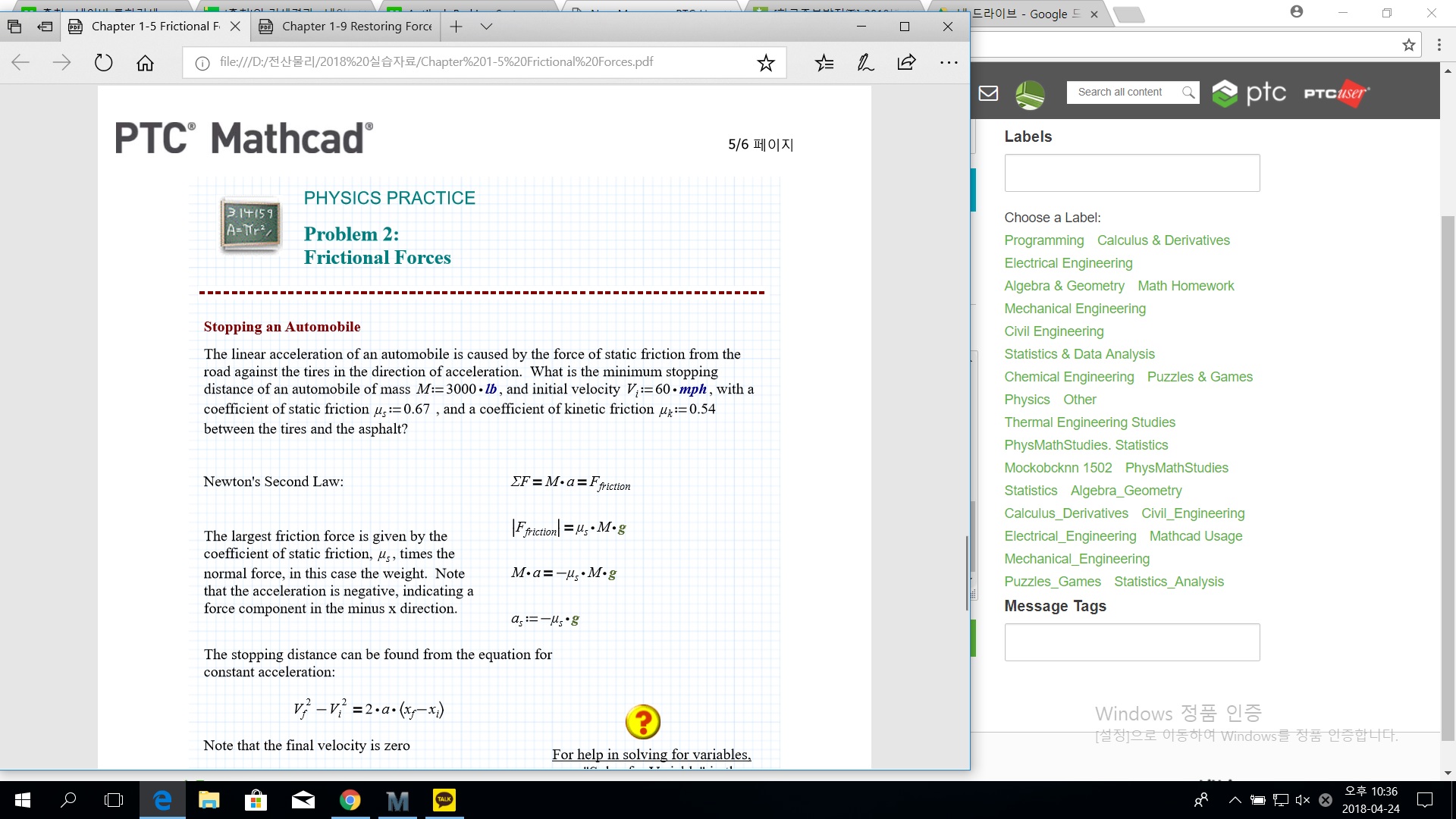
Task: Open the PTC mail envelope icon
Action: 988,93
